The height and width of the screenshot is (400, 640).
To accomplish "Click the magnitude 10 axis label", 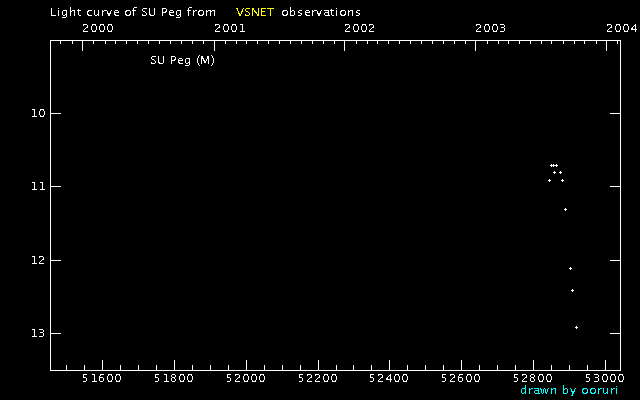I will coord(38,113).
